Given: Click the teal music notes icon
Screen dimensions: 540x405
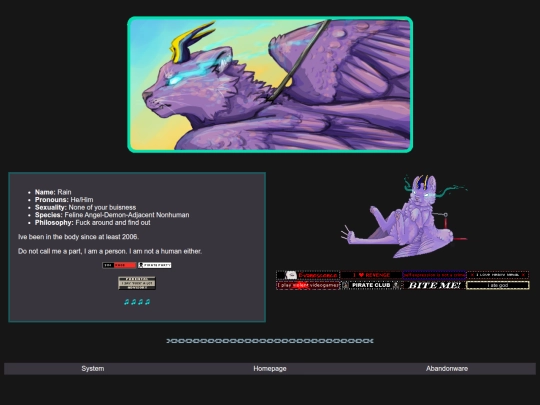Looking at the screenshot, I should [137, 302].
